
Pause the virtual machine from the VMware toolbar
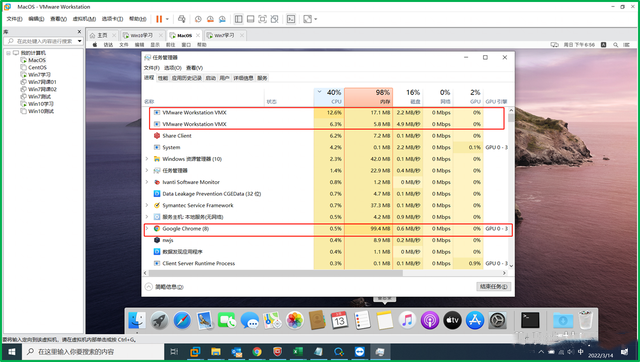159,19
